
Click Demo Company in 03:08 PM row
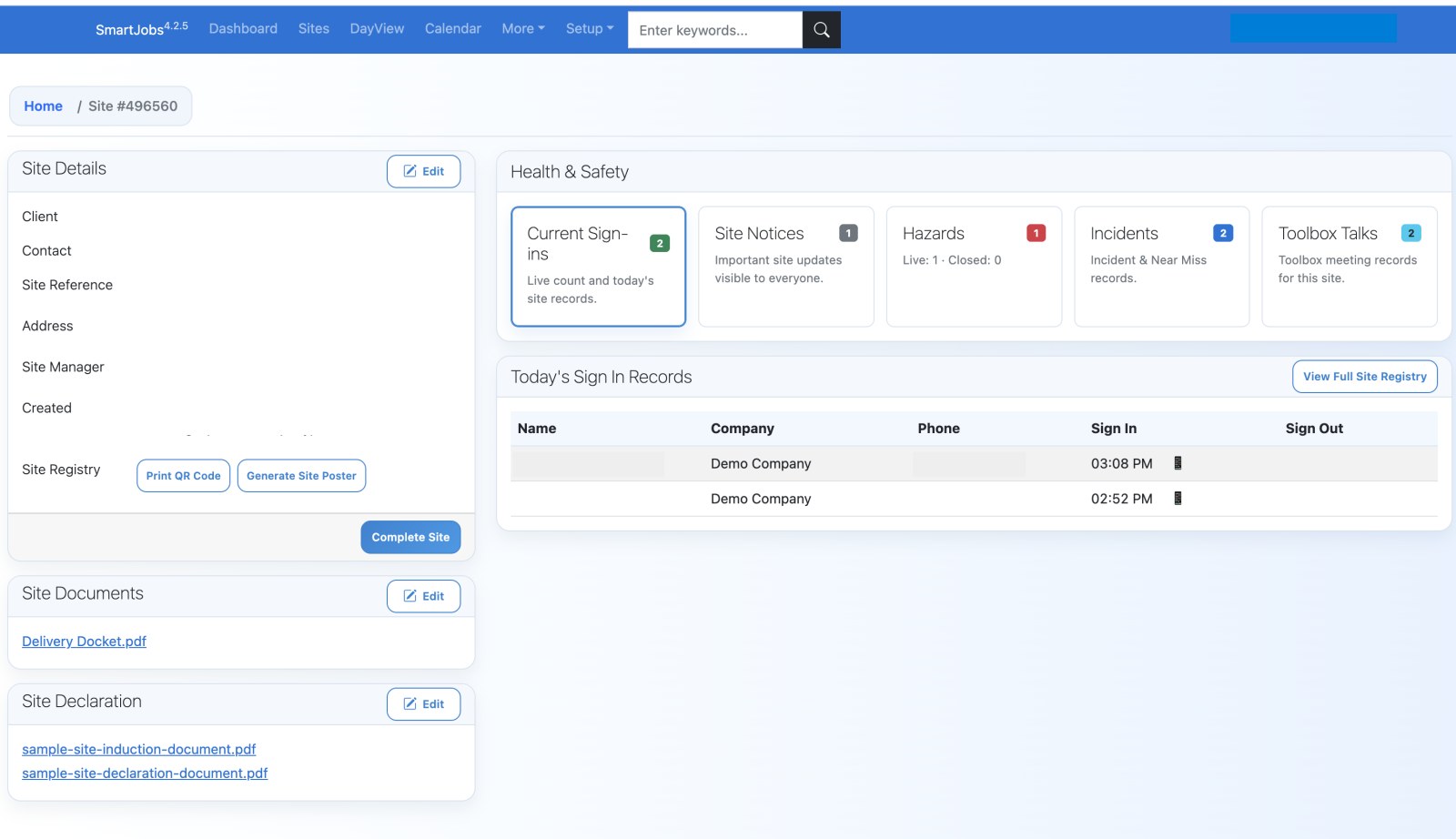[761, 464]
